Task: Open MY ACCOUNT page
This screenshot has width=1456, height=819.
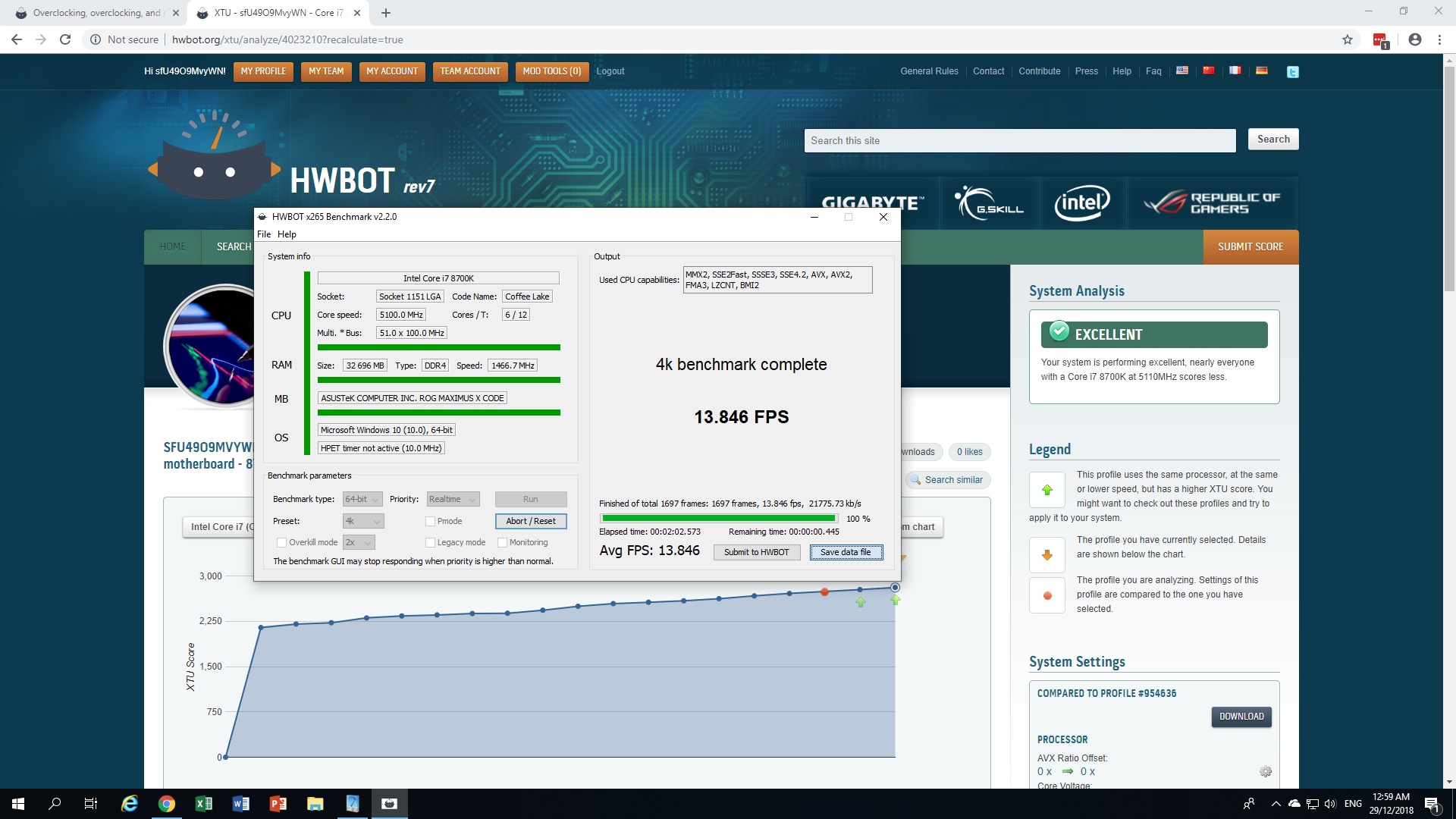Action: (x=392, y=71)
